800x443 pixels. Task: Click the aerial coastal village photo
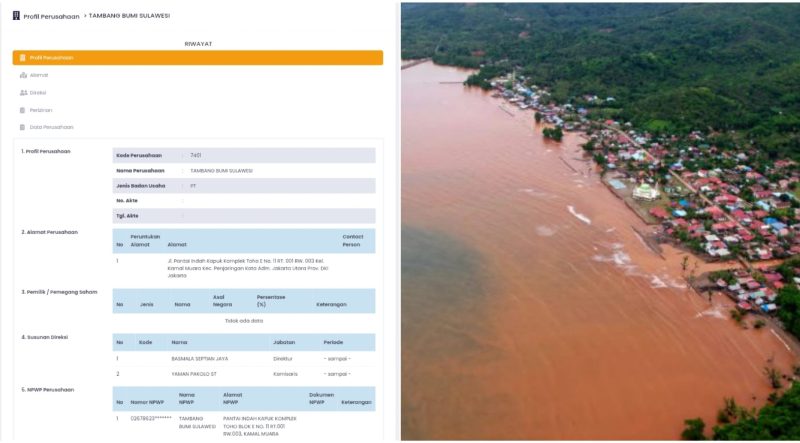600,221
